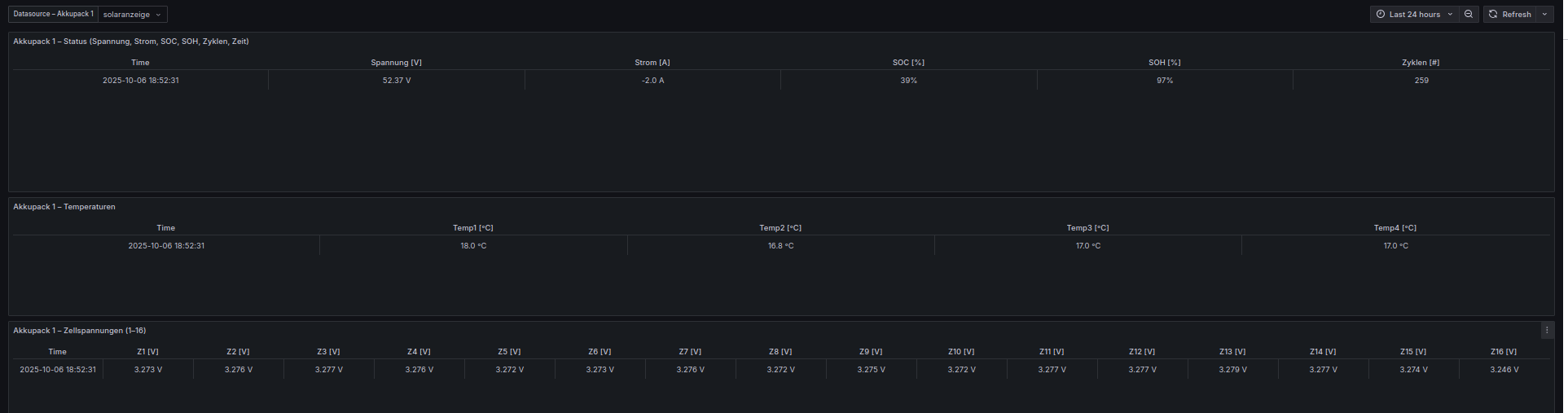Open the panel menu on Zellspannungen panel
This screenshot has height=413, width=1568.
[1547, 331]
